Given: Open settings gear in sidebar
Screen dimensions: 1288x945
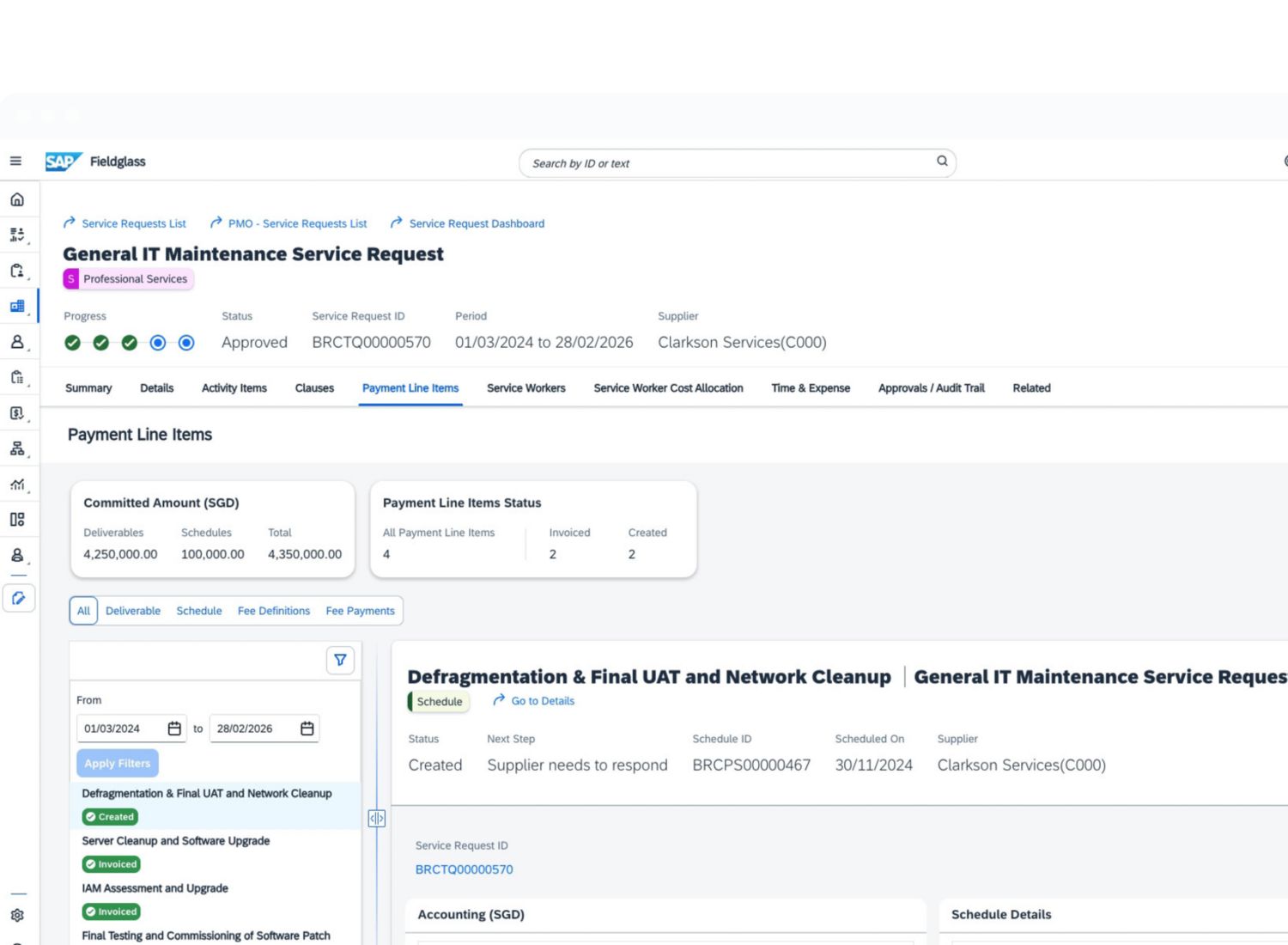Looking at the screenshot, I should [17, 916].
